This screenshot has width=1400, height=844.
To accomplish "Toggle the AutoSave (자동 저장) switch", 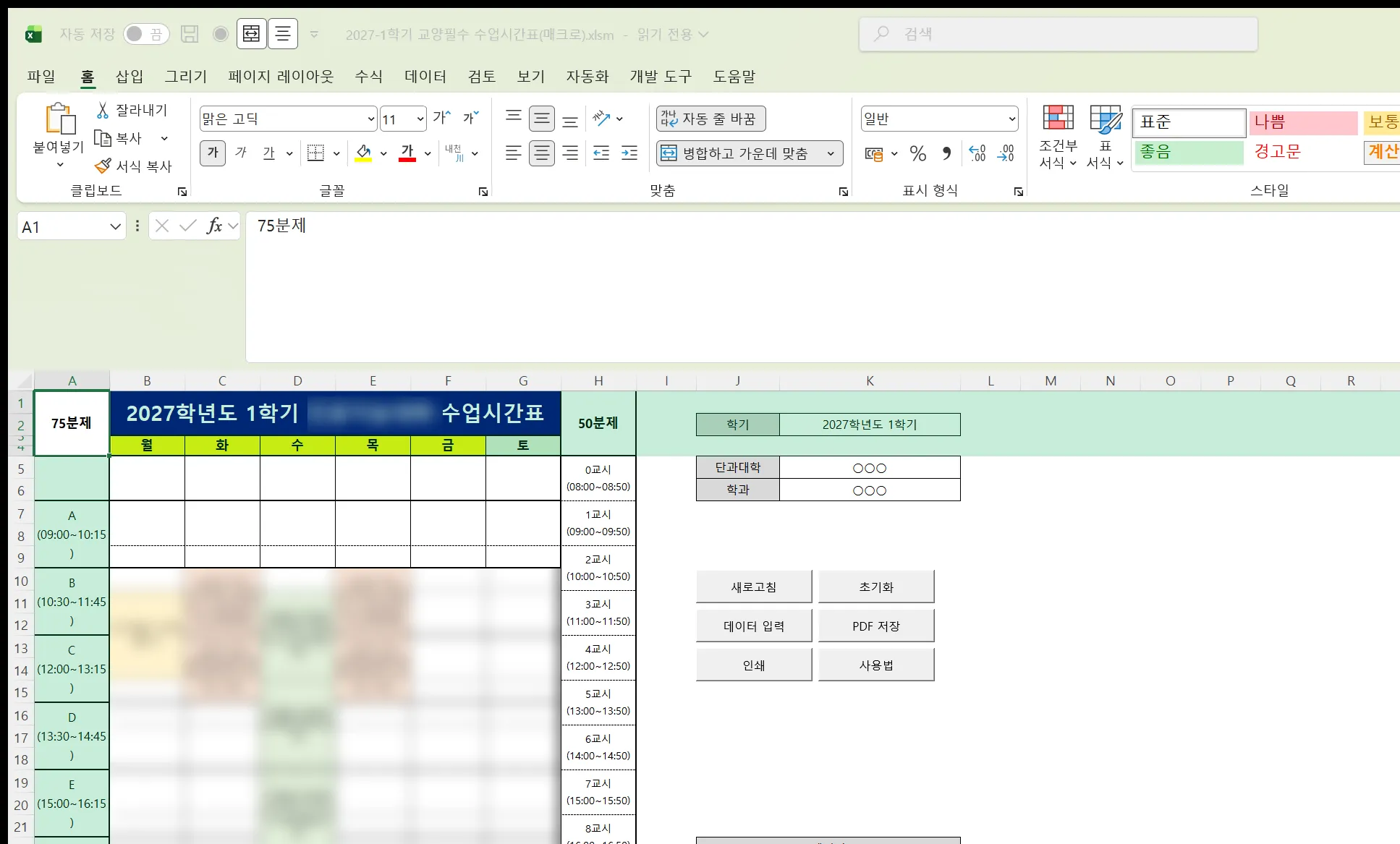I will [x=146, y=34].
